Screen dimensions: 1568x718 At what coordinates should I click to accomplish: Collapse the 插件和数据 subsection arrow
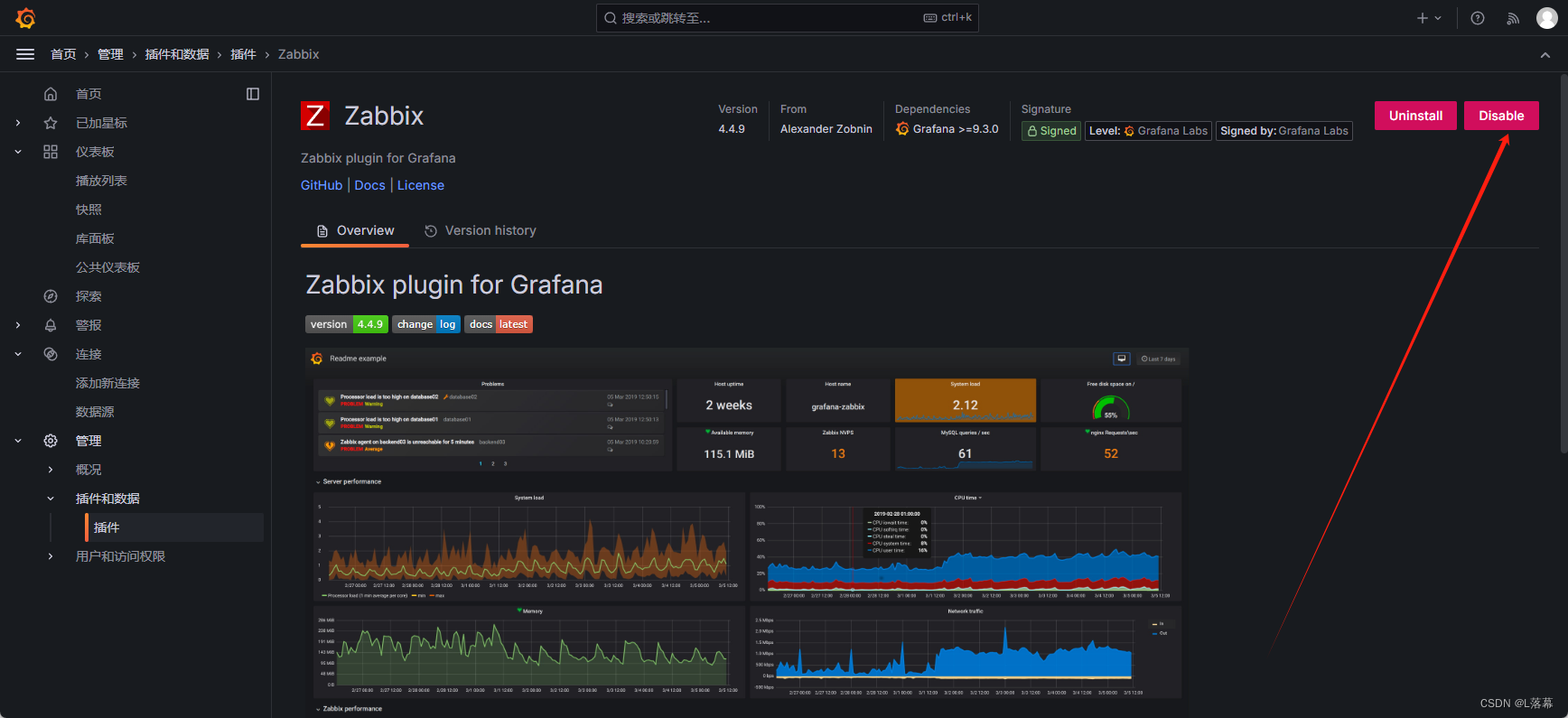pyautogui.click(x=51, y=499)
